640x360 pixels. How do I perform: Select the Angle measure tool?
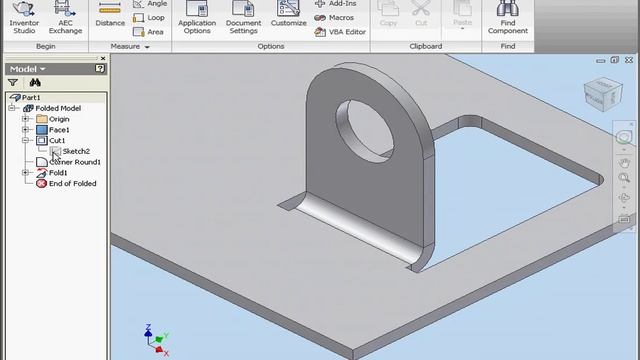150,4
